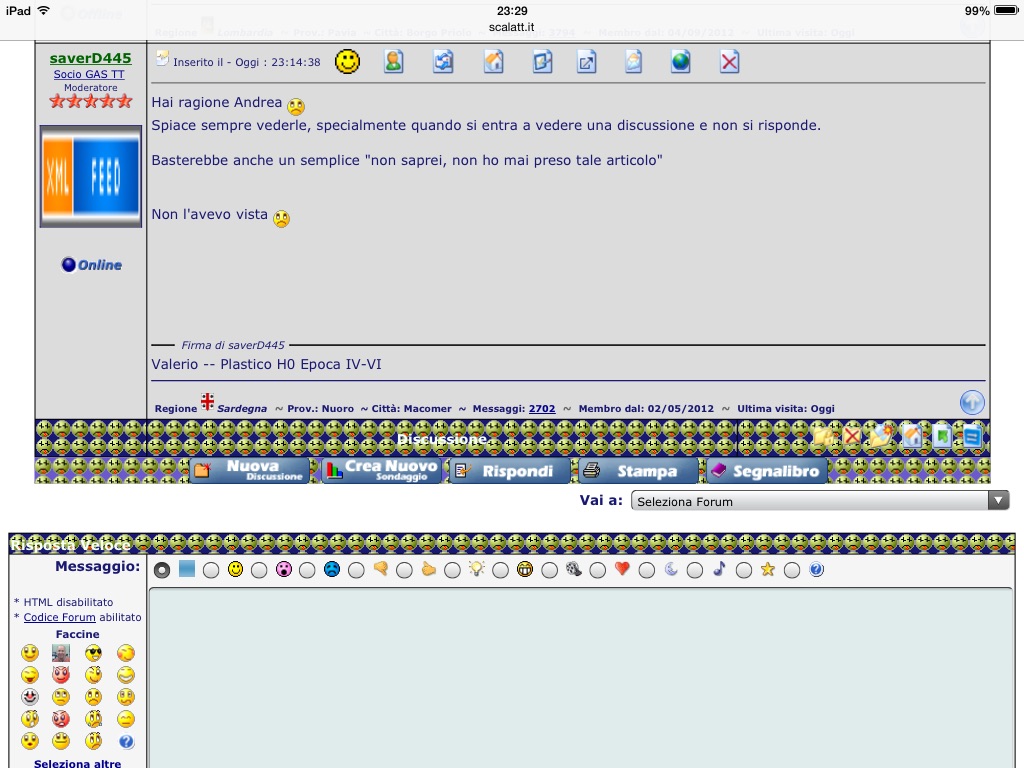Click the blue up-arrow back to top icon
The width and height of the screenshot is (1024, 768).
(x=972, y=402)
